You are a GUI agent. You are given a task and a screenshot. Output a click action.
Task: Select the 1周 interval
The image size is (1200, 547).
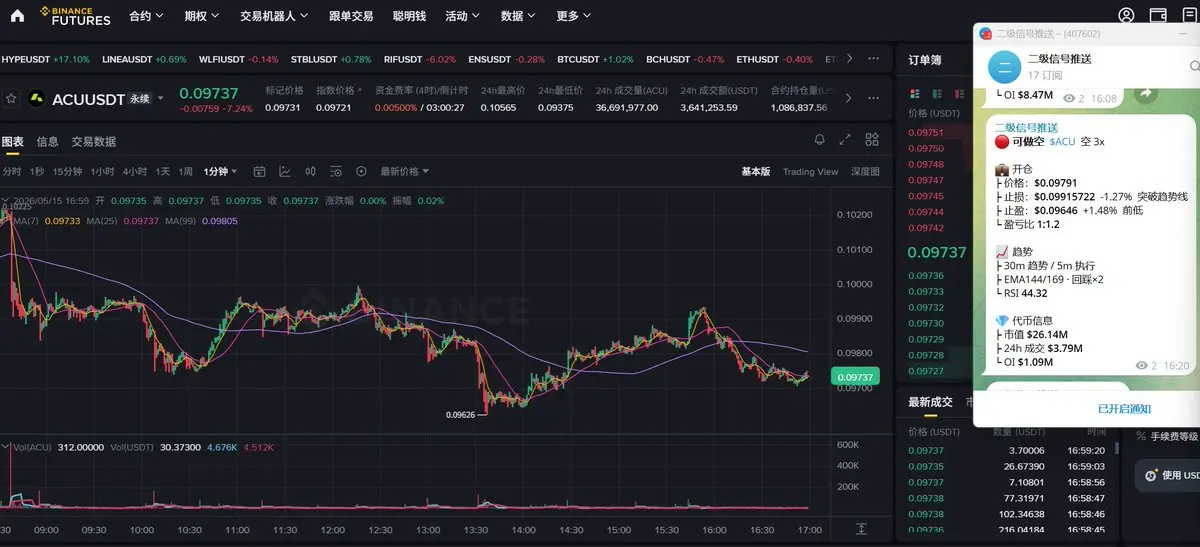pyautogui.click(x=186, y=171)
